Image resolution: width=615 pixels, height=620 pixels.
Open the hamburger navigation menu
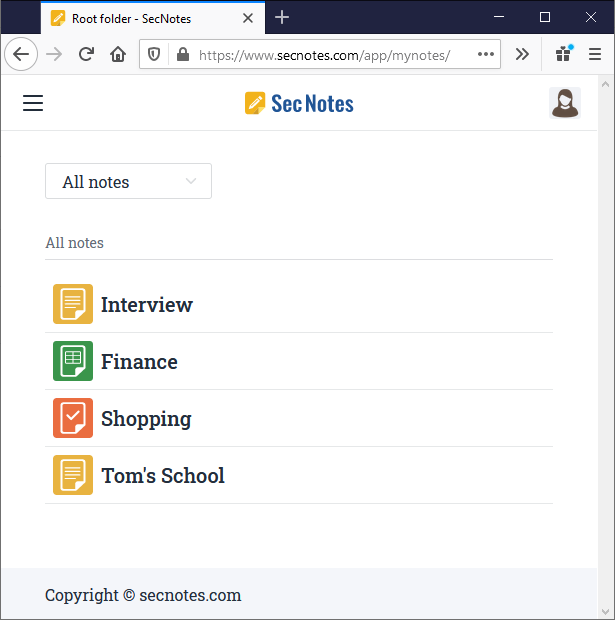click(33, 103)
